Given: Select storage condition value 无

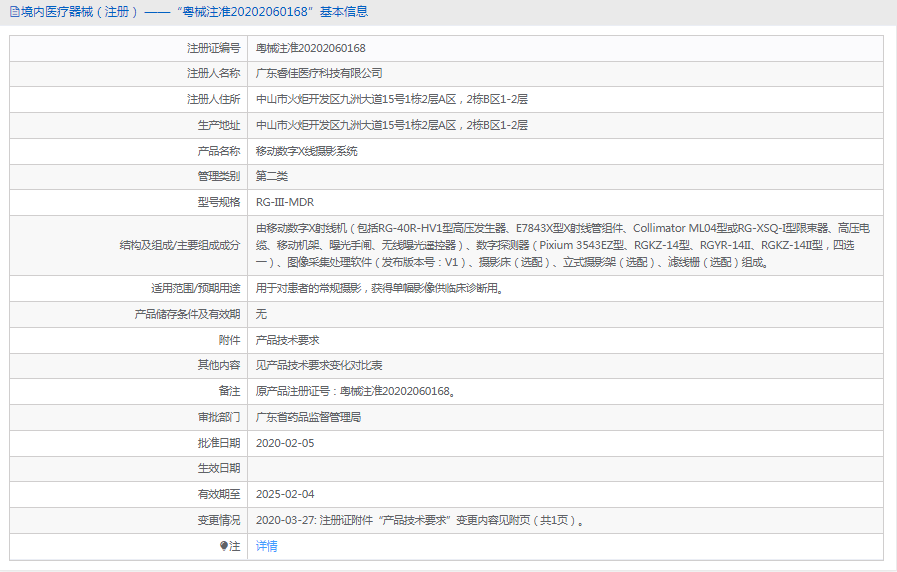Looking at the screenshot, I should click(x=261, y=314).
